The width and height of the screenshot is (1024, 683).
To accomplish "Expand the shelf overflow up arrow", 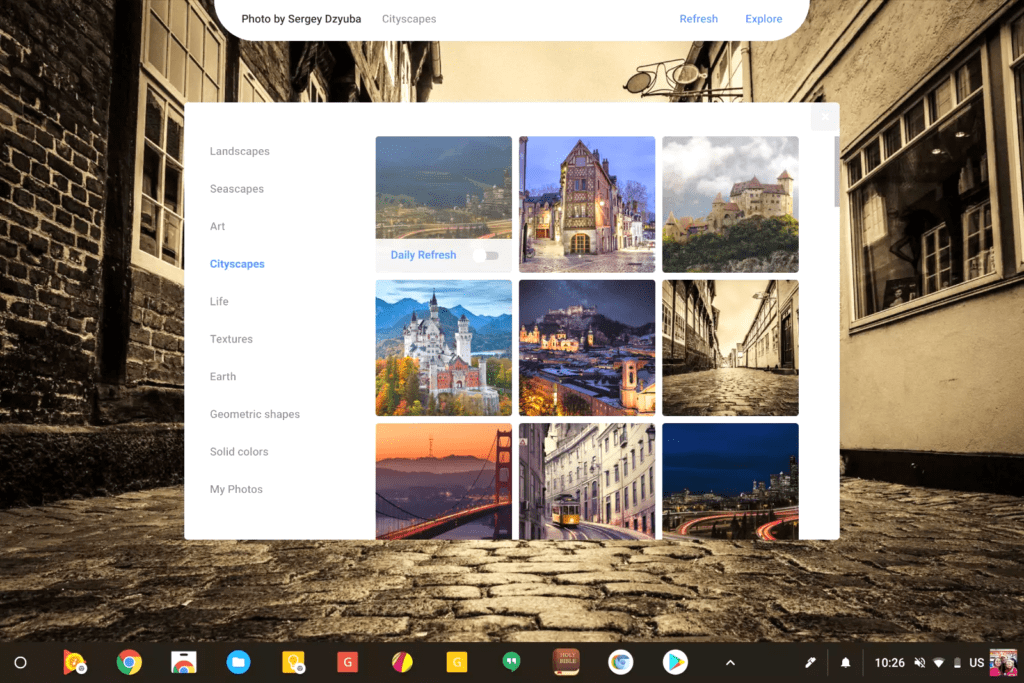I will [730, 662].
